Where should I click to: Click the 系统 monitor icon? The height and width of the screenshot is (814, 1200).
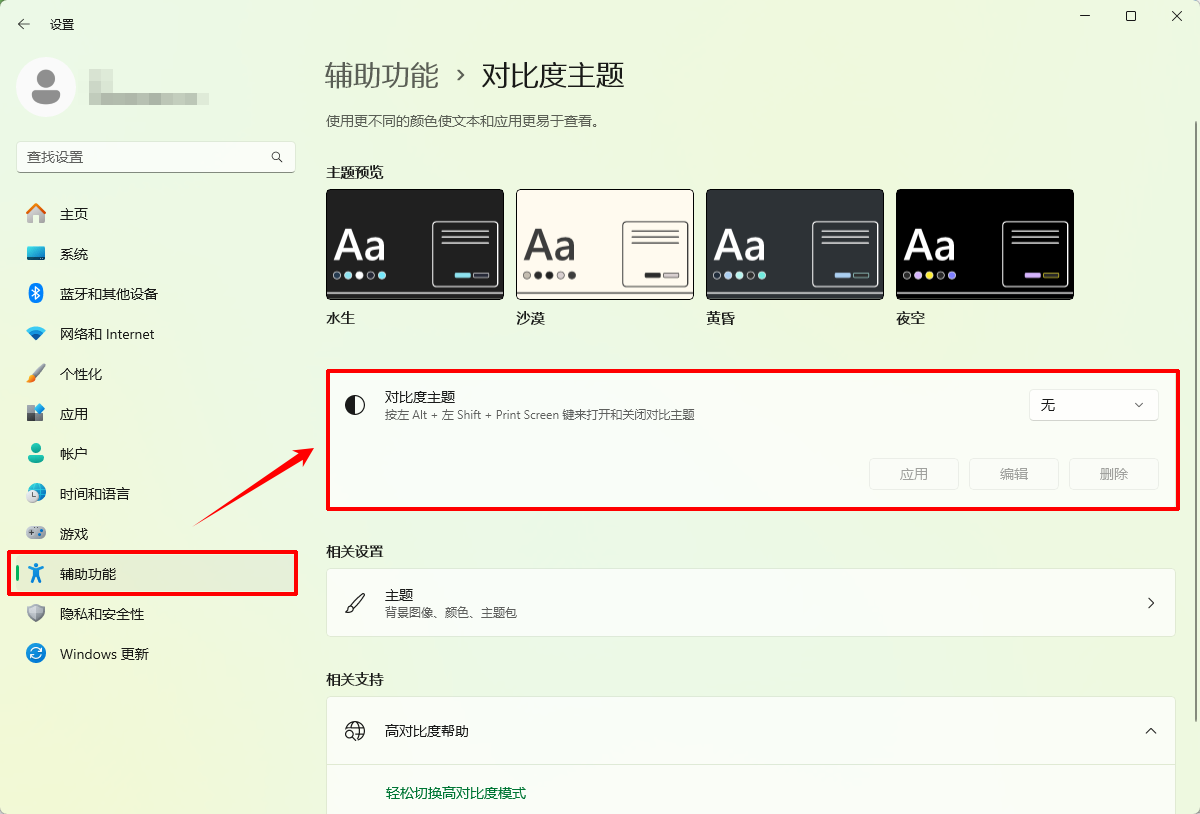pyautogui.click(x=36, y=254)
